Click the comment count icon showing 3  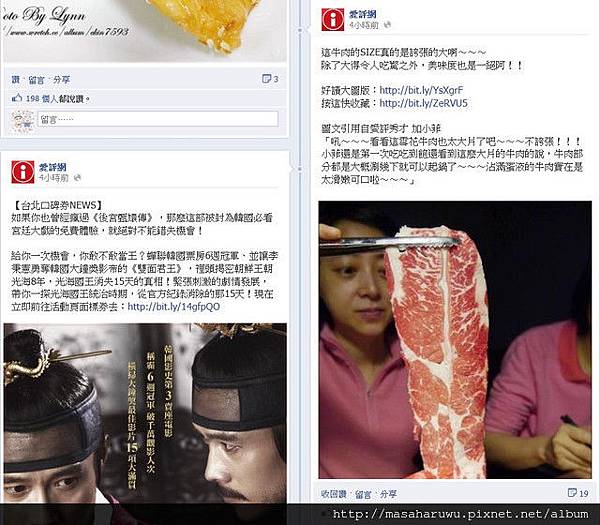tap(266, 79)
